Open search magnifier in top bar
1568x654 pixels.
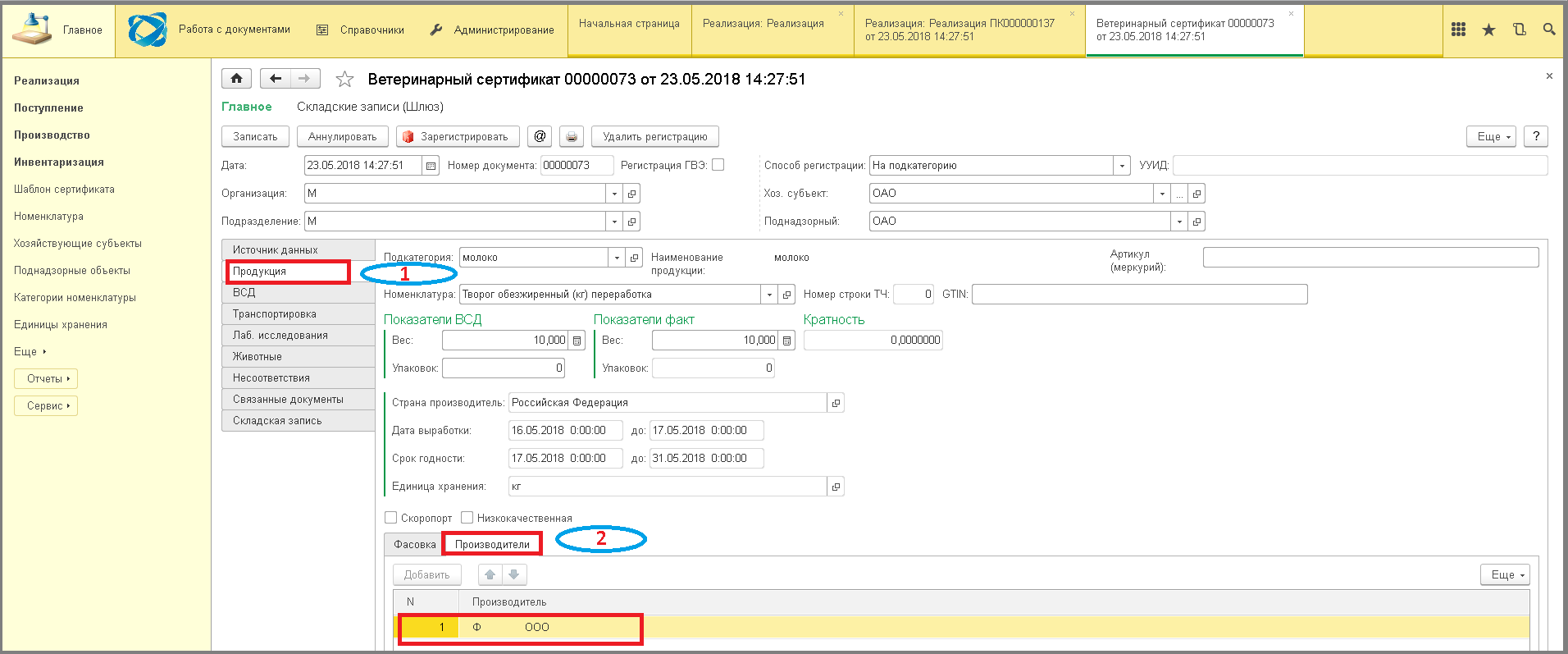[x=1549, y=30]
